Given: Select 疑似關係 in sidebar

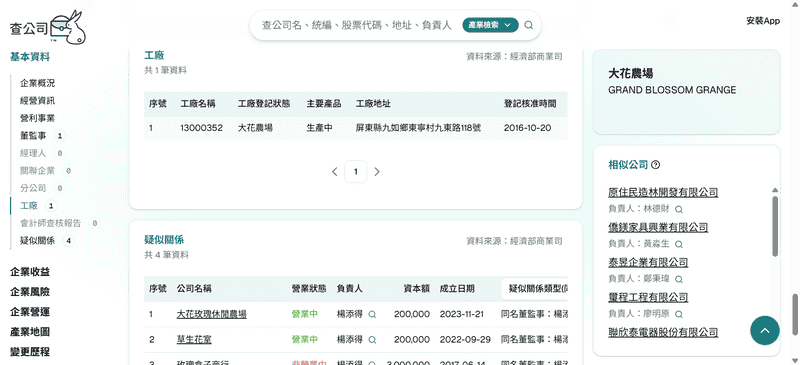Looking at the screenshot, I should 37,240.
